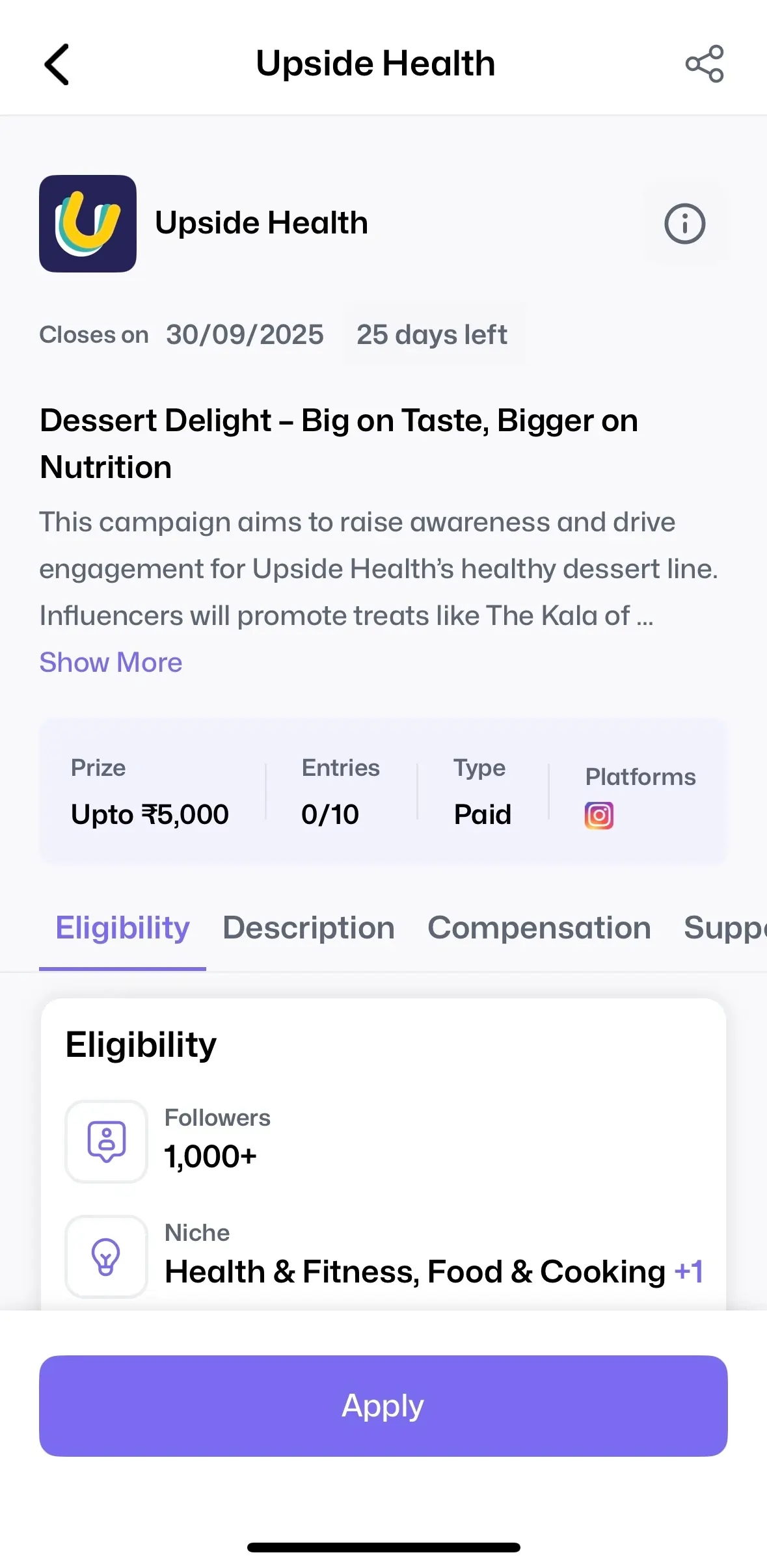Tap the Followers eligibility icon
767x1568 pixels.
click(106, 1141)
